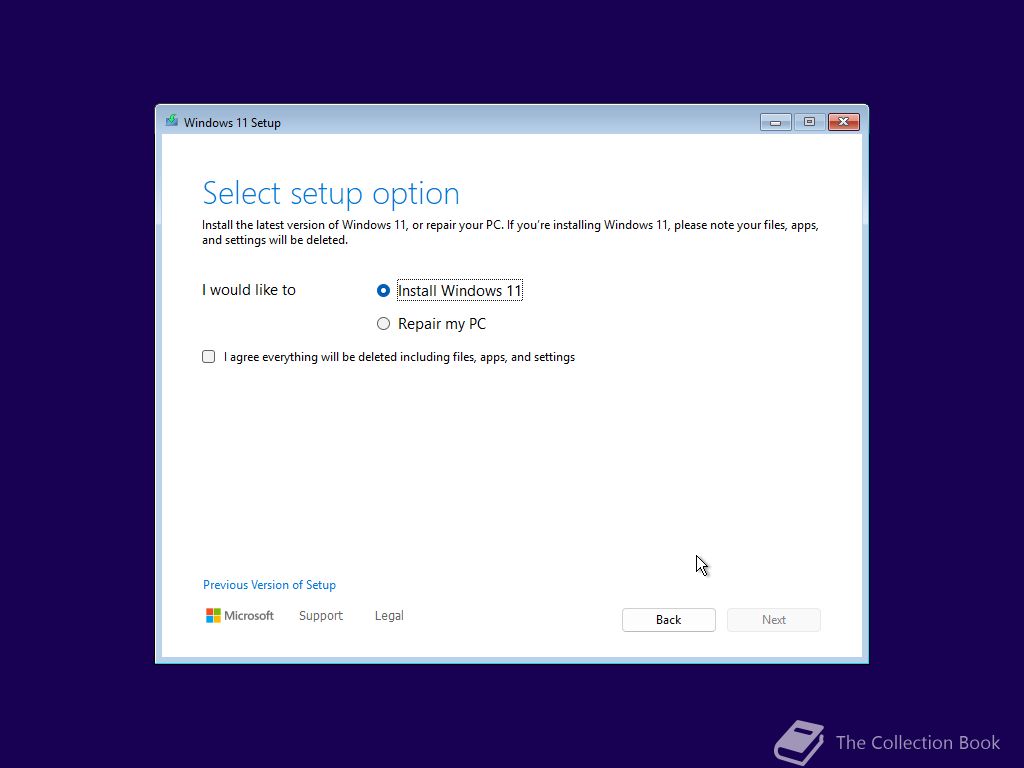Screen dimensions: 1024x768
Task: Click the 'I agree everything will be deleted' text
Action: tap(399, 357)
